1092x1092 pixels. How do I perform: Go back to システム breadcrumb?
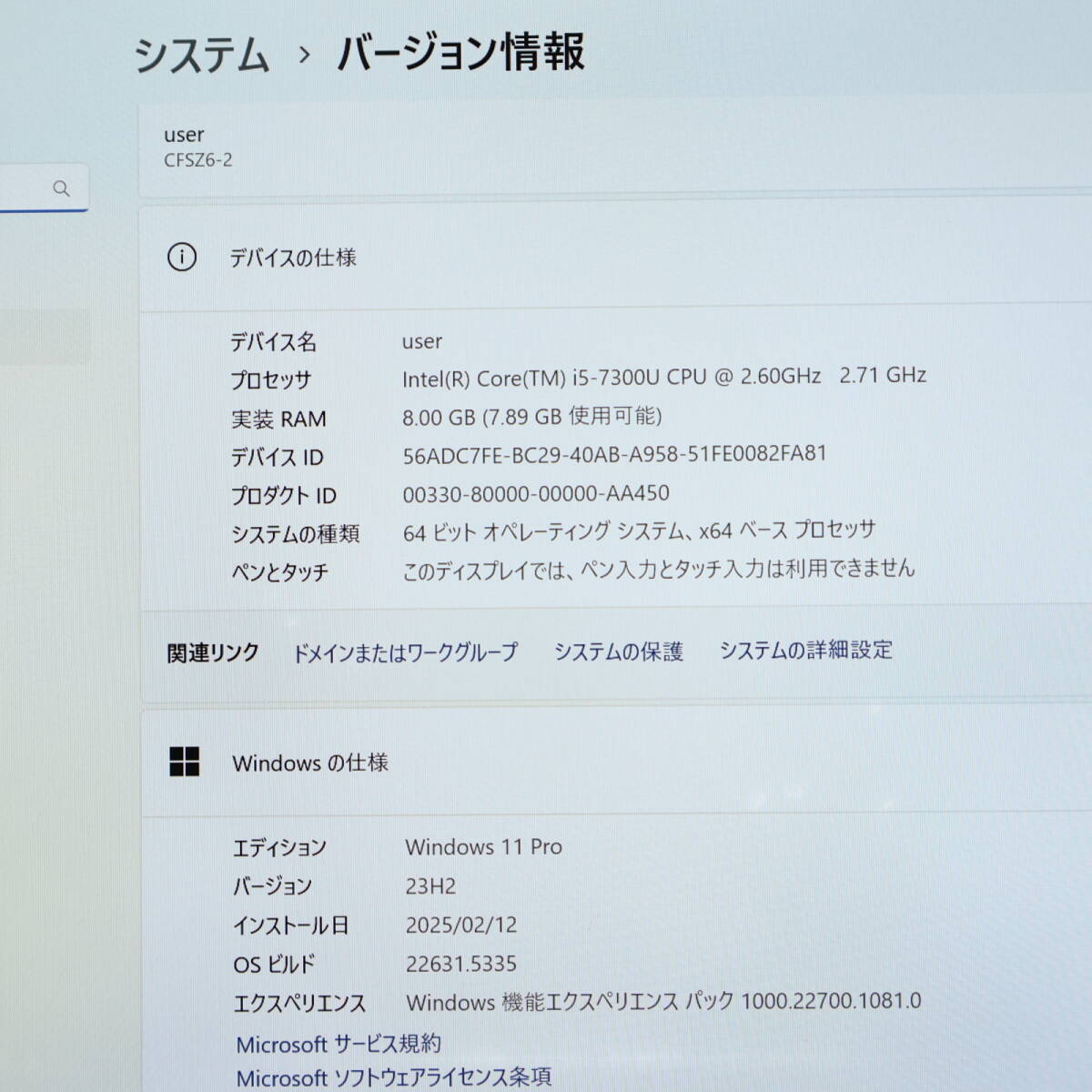[x=202, y=55]
